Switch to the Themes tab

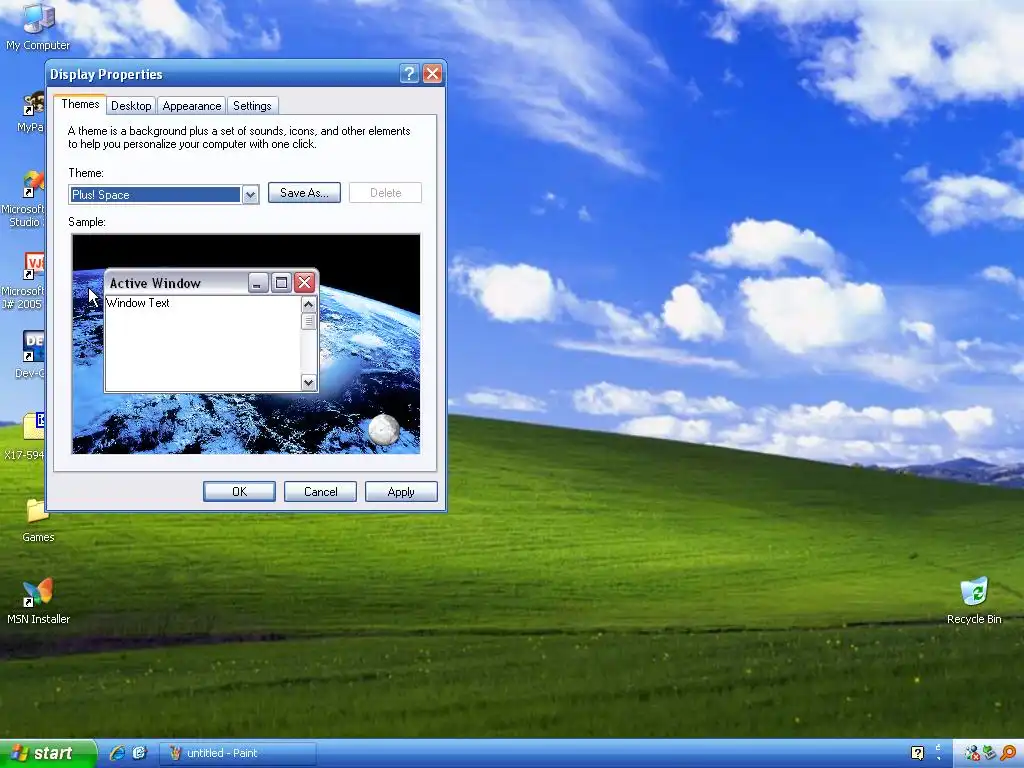(80, 104)
